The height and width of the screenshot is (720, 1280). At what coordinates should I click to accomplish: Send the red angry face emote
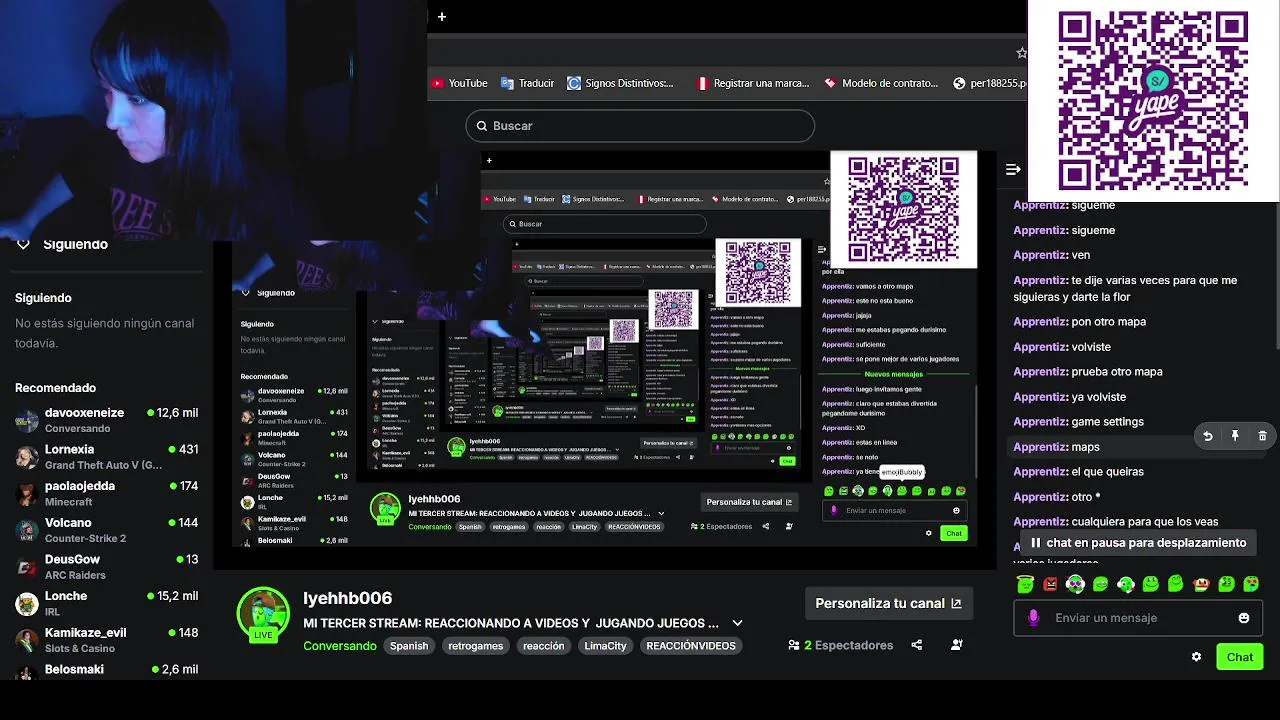coord(1050,584)
